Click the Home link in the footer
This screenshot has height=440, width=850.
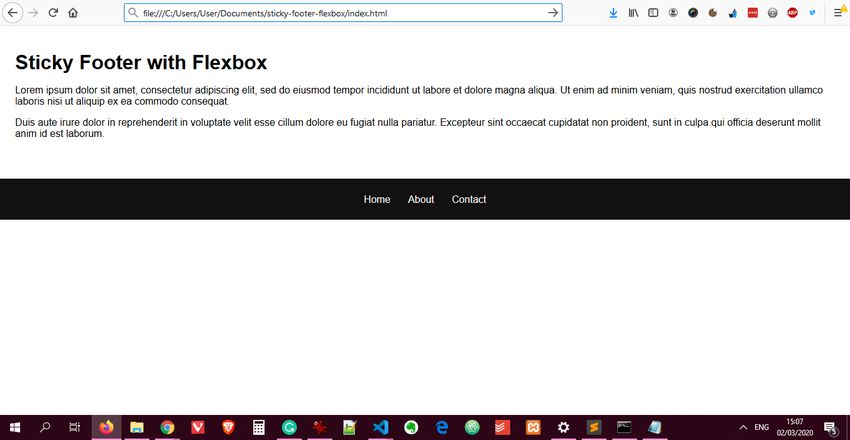pos(377,199)
